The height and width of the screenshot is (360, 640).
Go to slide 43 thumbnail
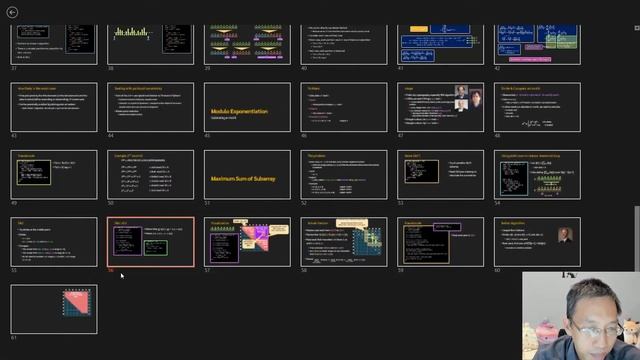point(54,107)
